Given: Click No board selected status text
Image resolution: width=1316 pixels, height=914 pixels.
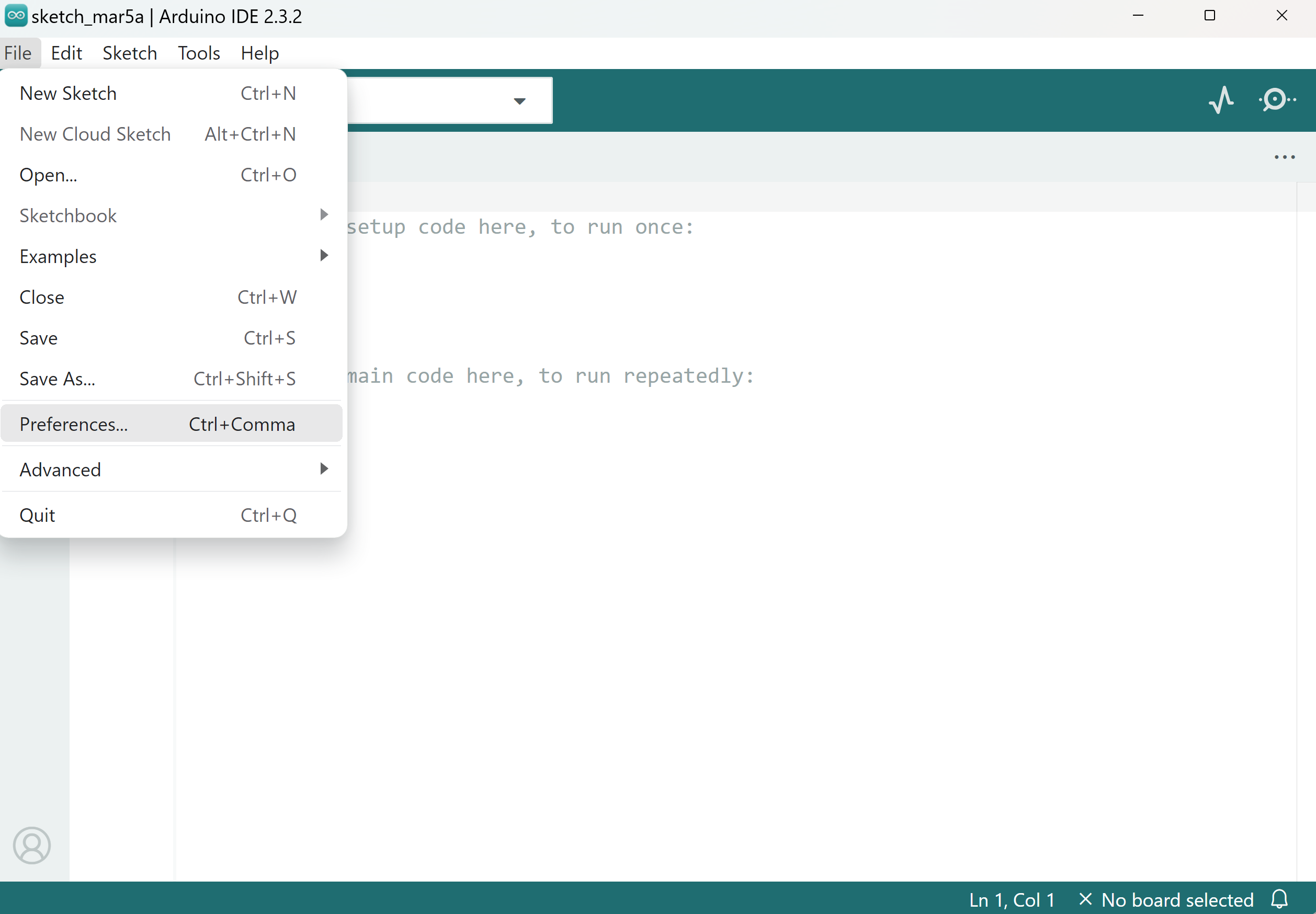Looking at the screenshot, I should coord(1166,900).
